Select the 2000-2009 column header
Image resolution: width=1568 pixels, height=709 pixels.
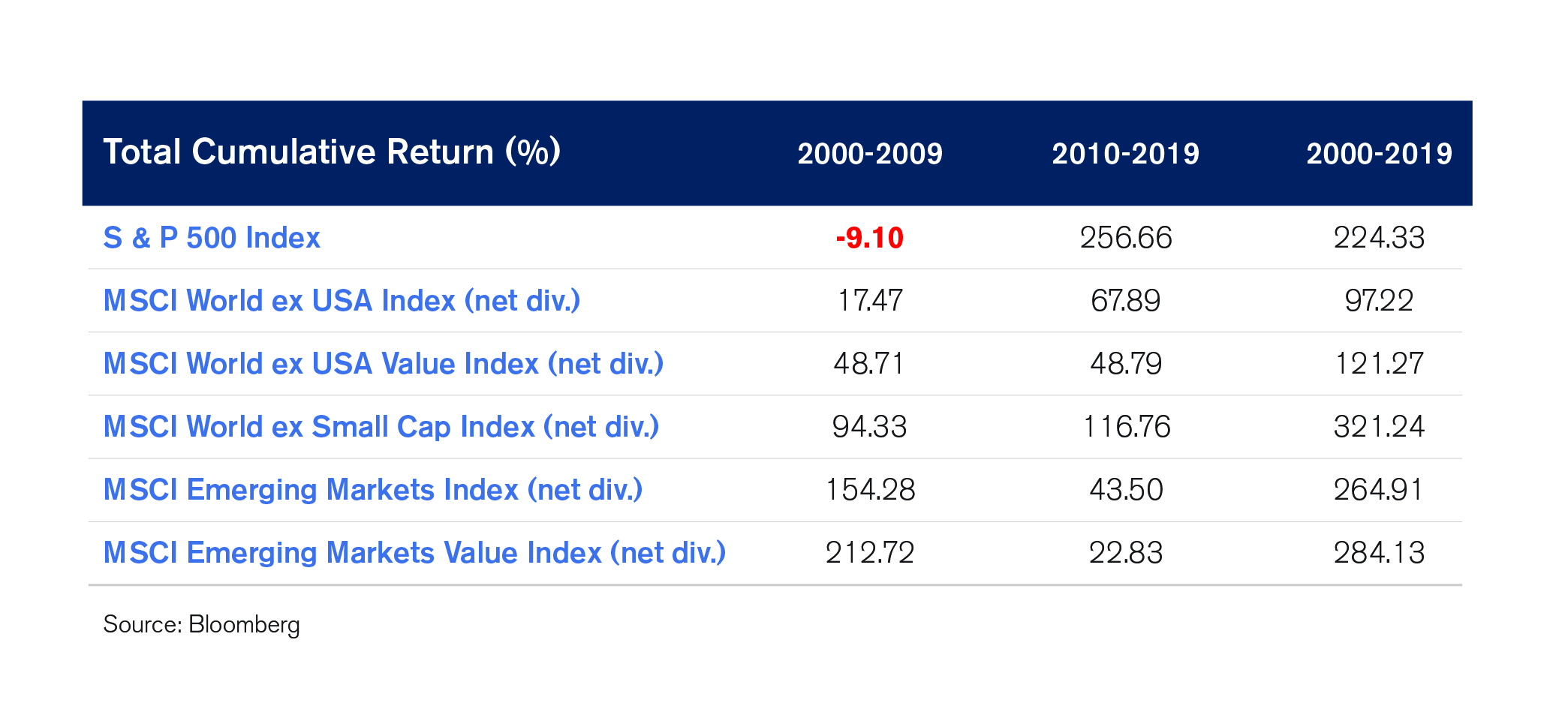[870, 154]
